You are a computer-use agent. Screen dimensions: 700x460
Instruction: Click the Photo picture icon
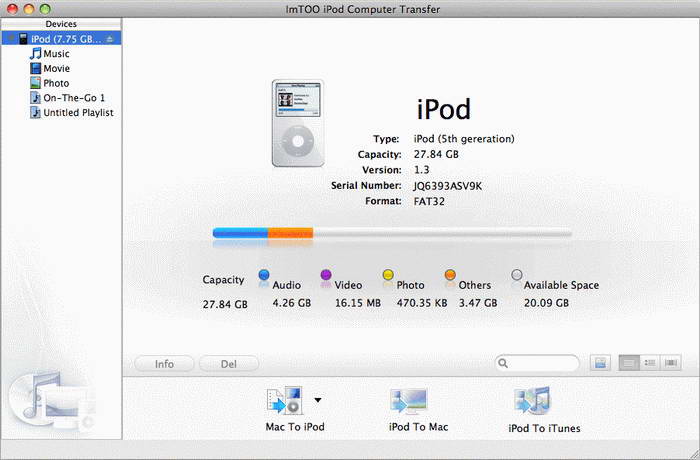[35, 83]
